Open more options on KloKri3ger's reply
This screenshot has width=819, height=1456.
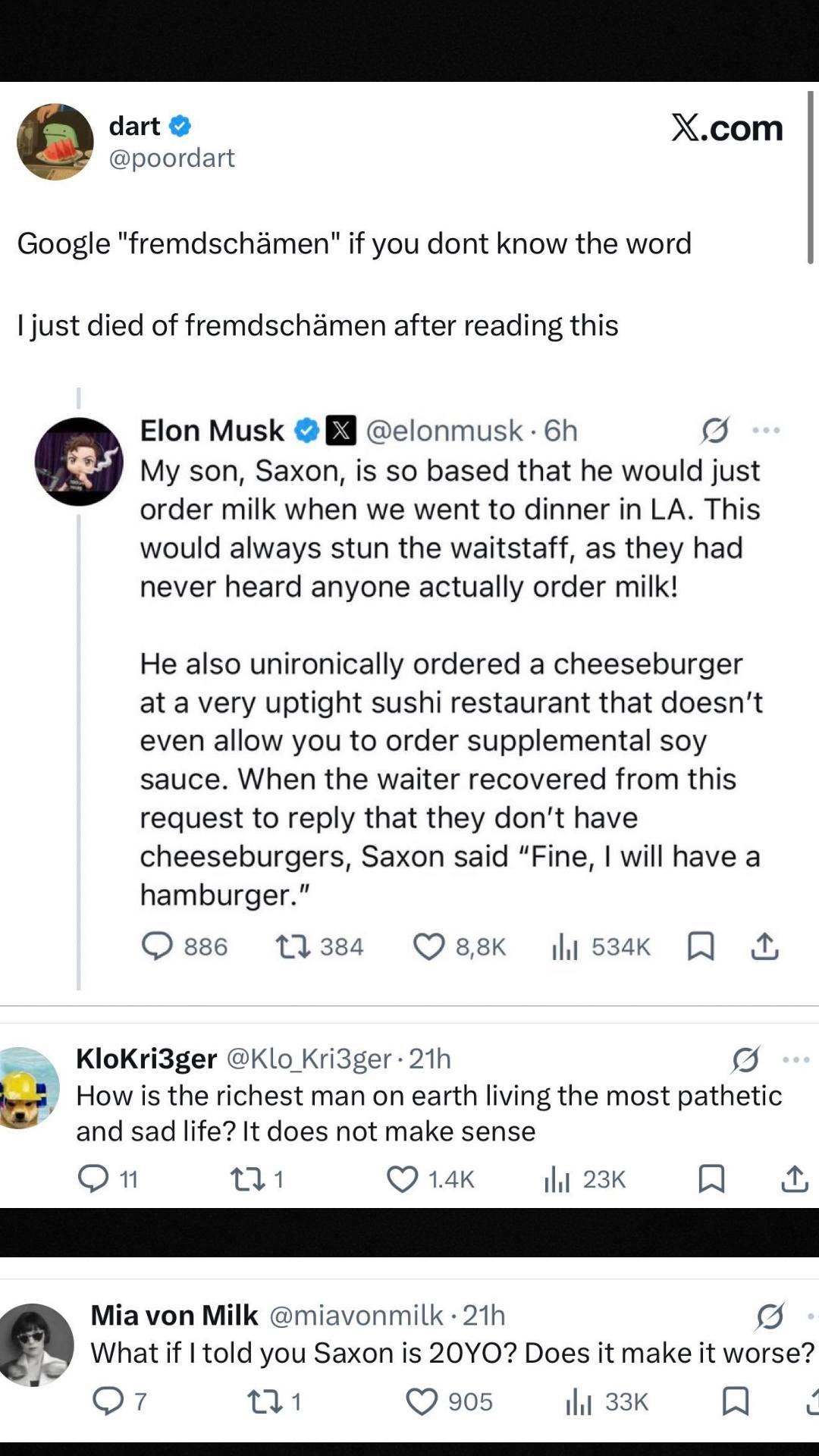[x=795, y=1059]
